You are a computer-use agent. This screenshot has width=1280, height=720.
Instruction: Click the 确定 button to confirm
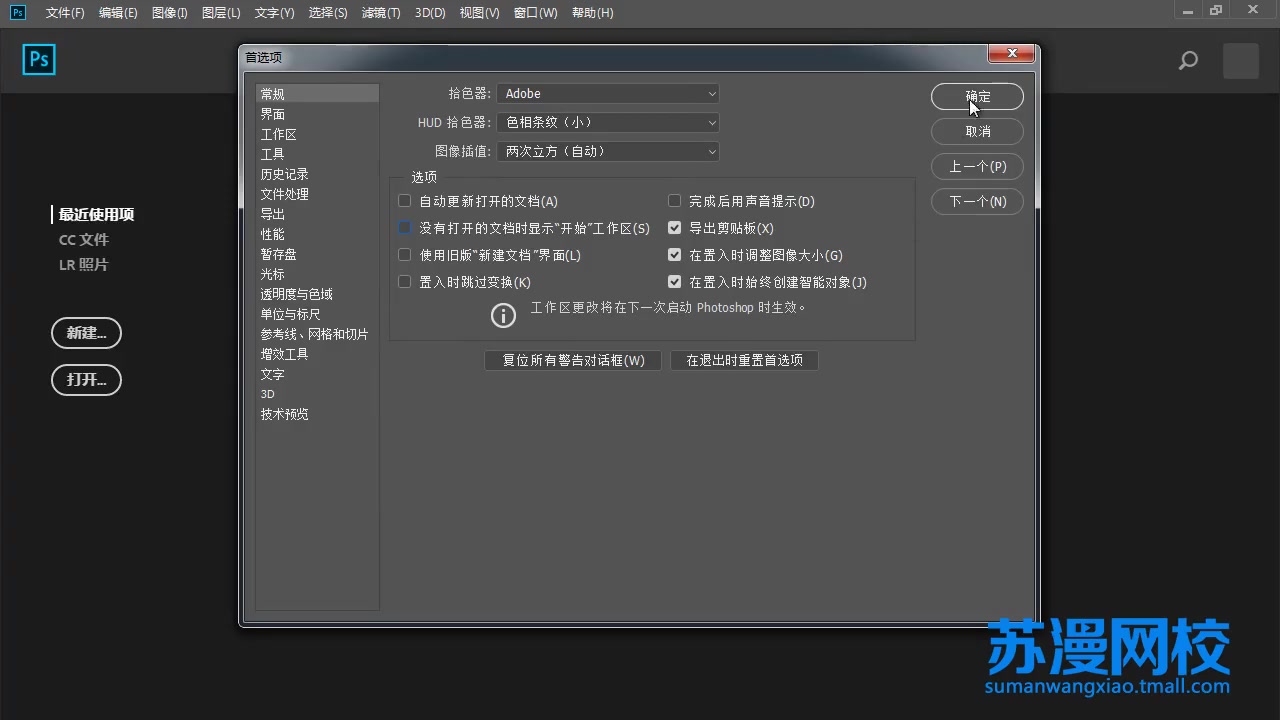[x=977, y=96]
